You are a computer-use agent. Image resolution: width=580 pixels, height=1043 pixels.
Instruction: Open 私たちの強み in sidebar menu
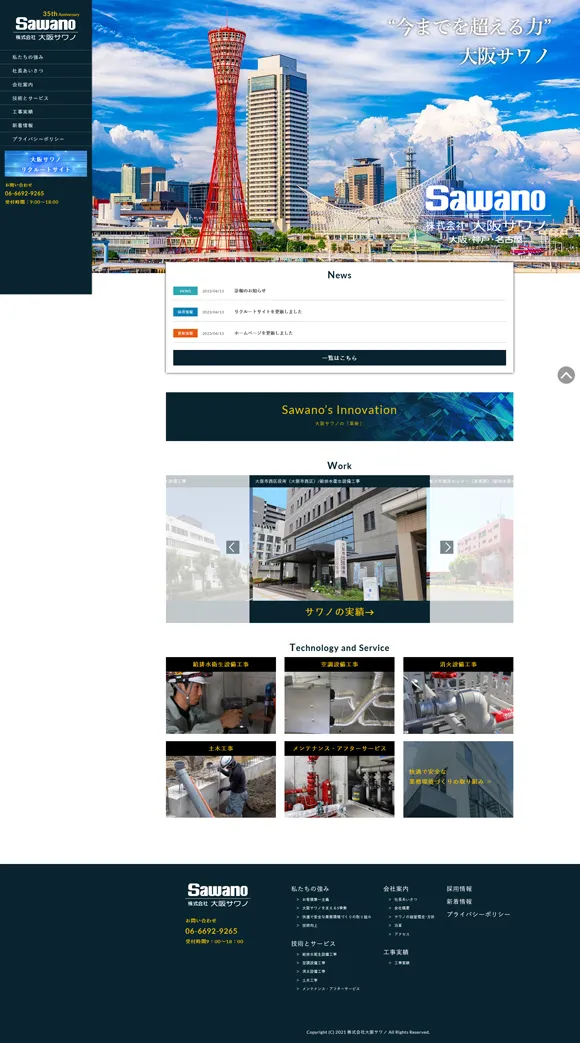coord(46,57)
